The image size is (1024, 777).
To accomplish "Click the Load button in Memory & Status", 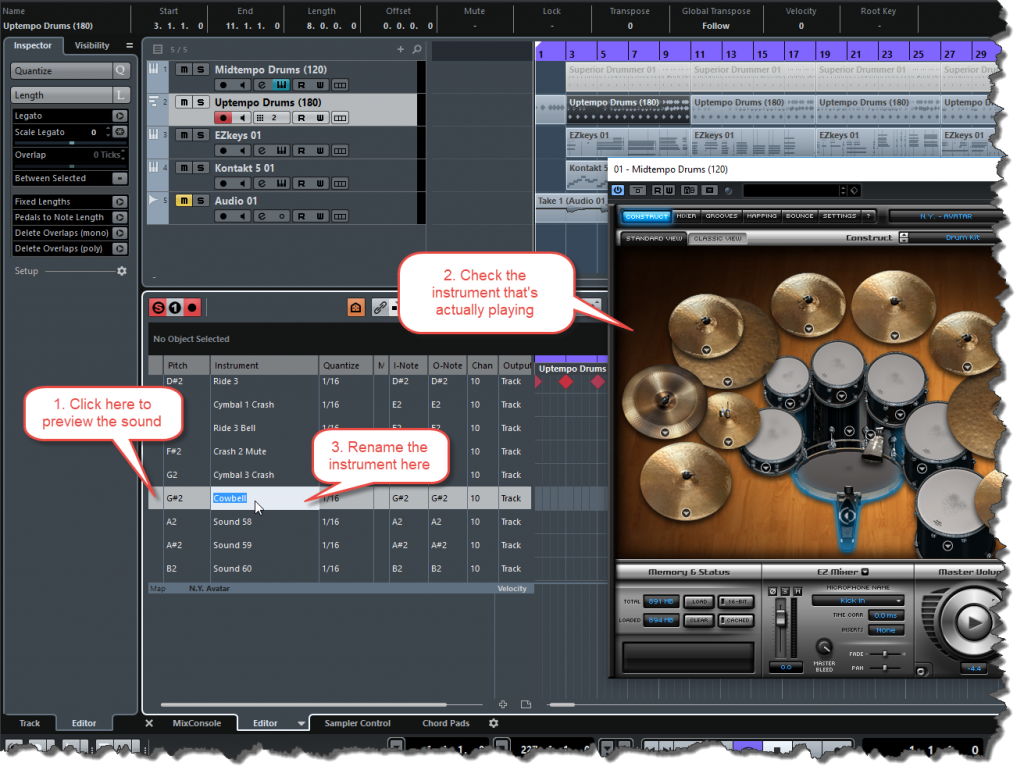I will [x=699, y=601].
